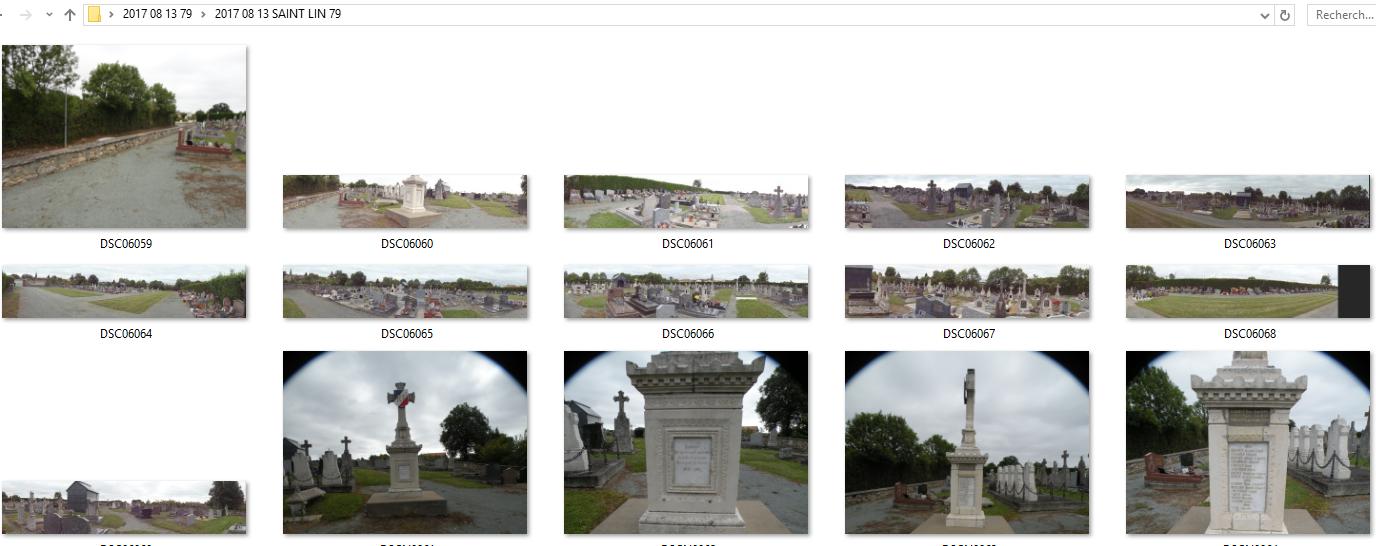Select panorama thumbnail DSC06061

(x=686, y=202)
